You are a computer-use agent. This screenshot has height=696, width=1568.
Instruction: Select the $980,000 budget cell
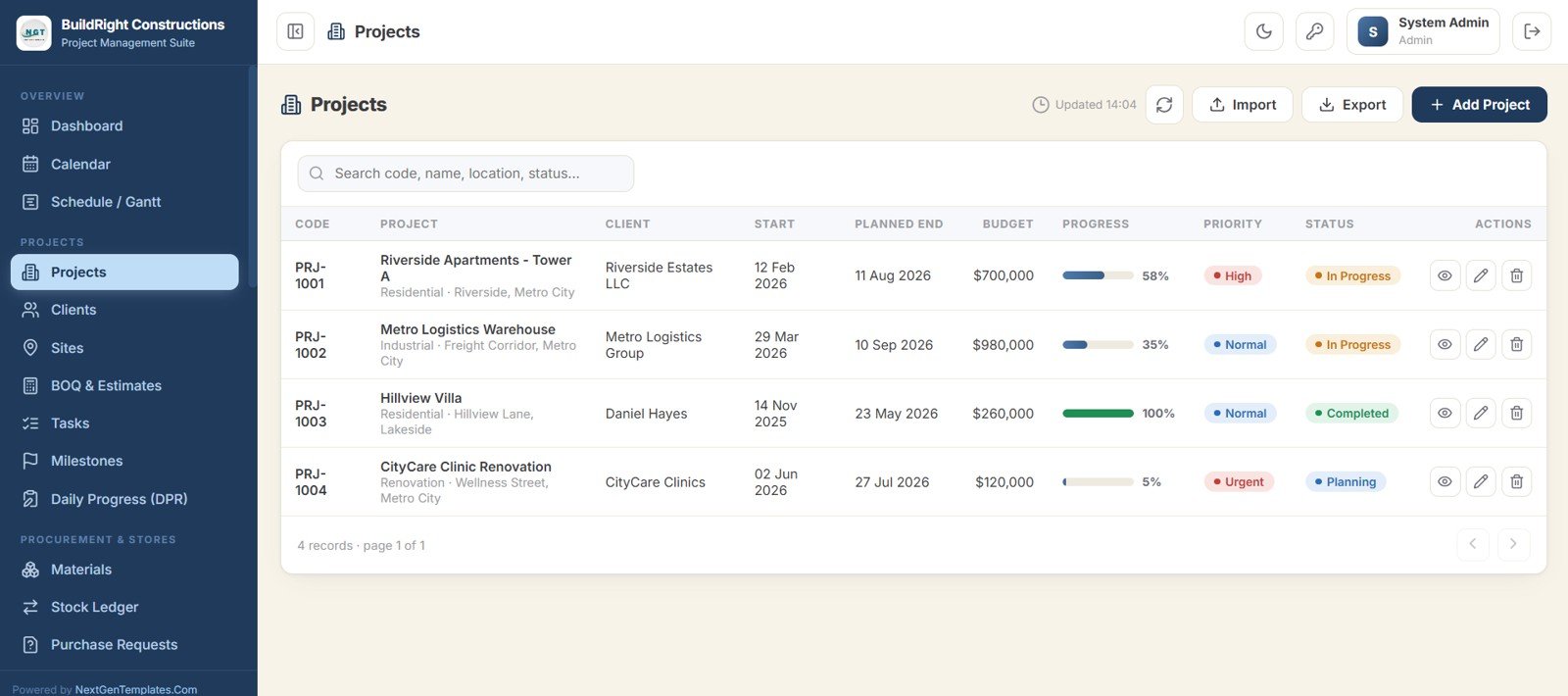click(x=1003, y=345)
